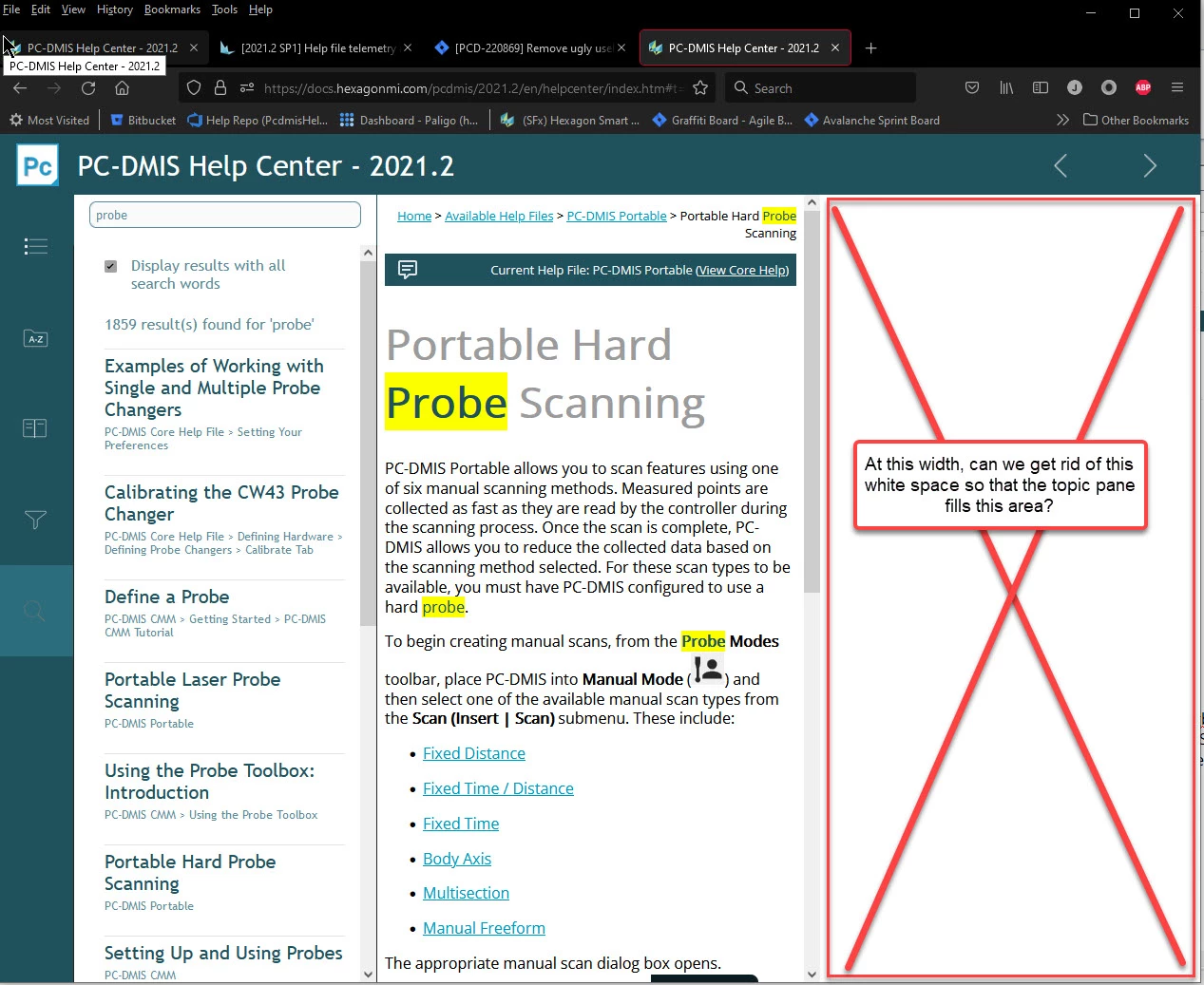Open the Table of Contents sidebar icon
This screenshot has height=985, width=1204.
pyautogui.click(x=35, y=247)
